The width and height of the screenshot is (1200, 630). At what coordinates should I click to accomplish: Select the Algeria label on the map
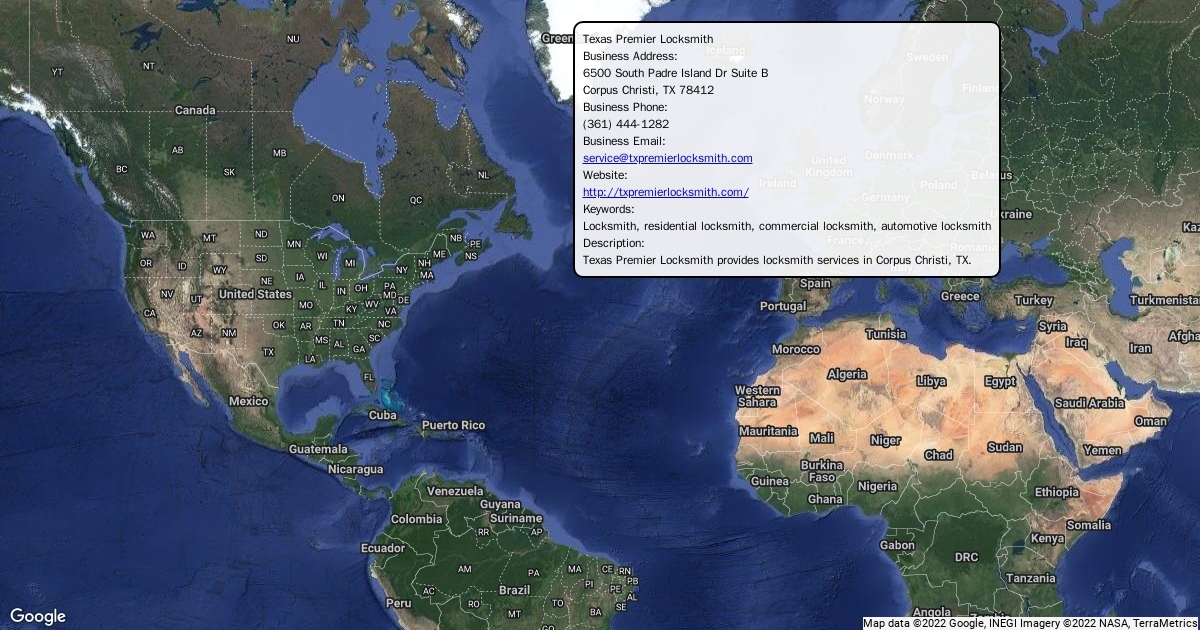coord(847,374)
